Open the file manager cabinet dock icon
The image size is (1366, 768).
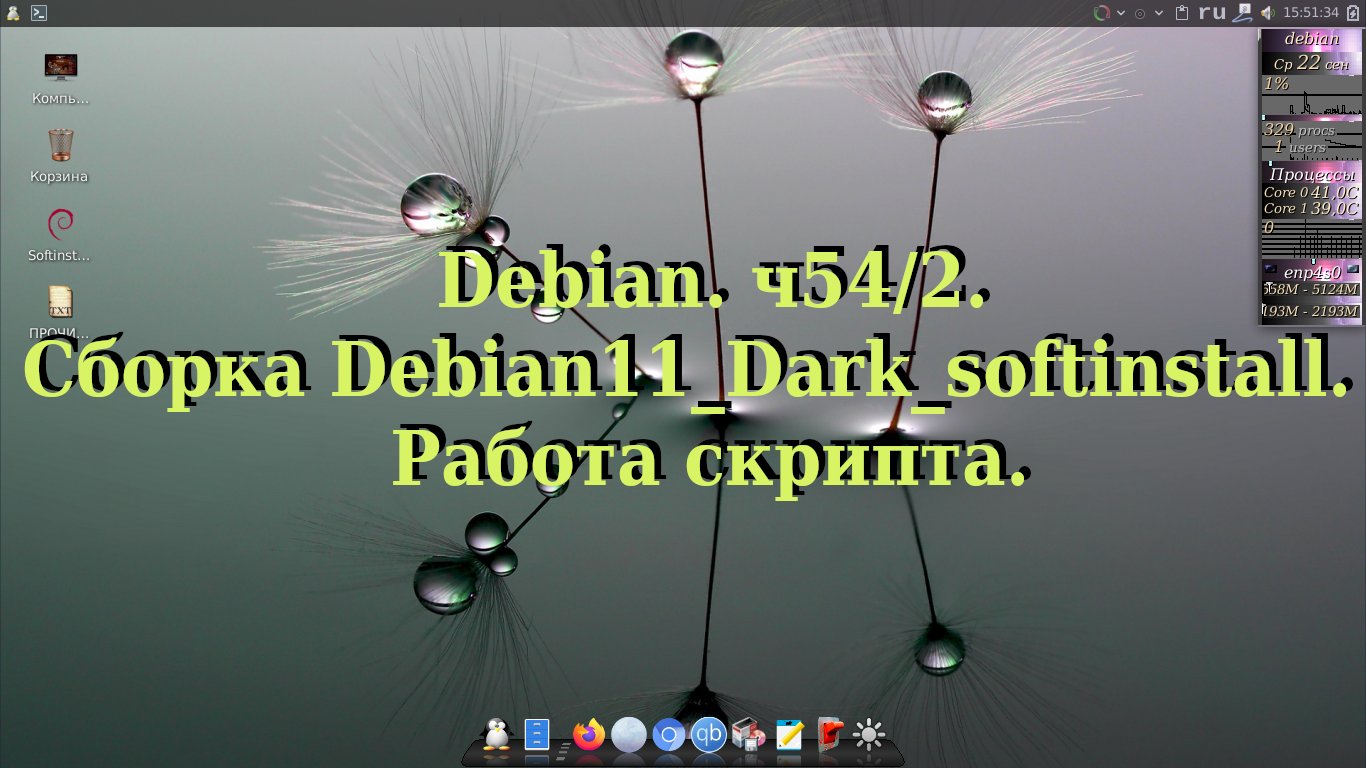point(537,735)
